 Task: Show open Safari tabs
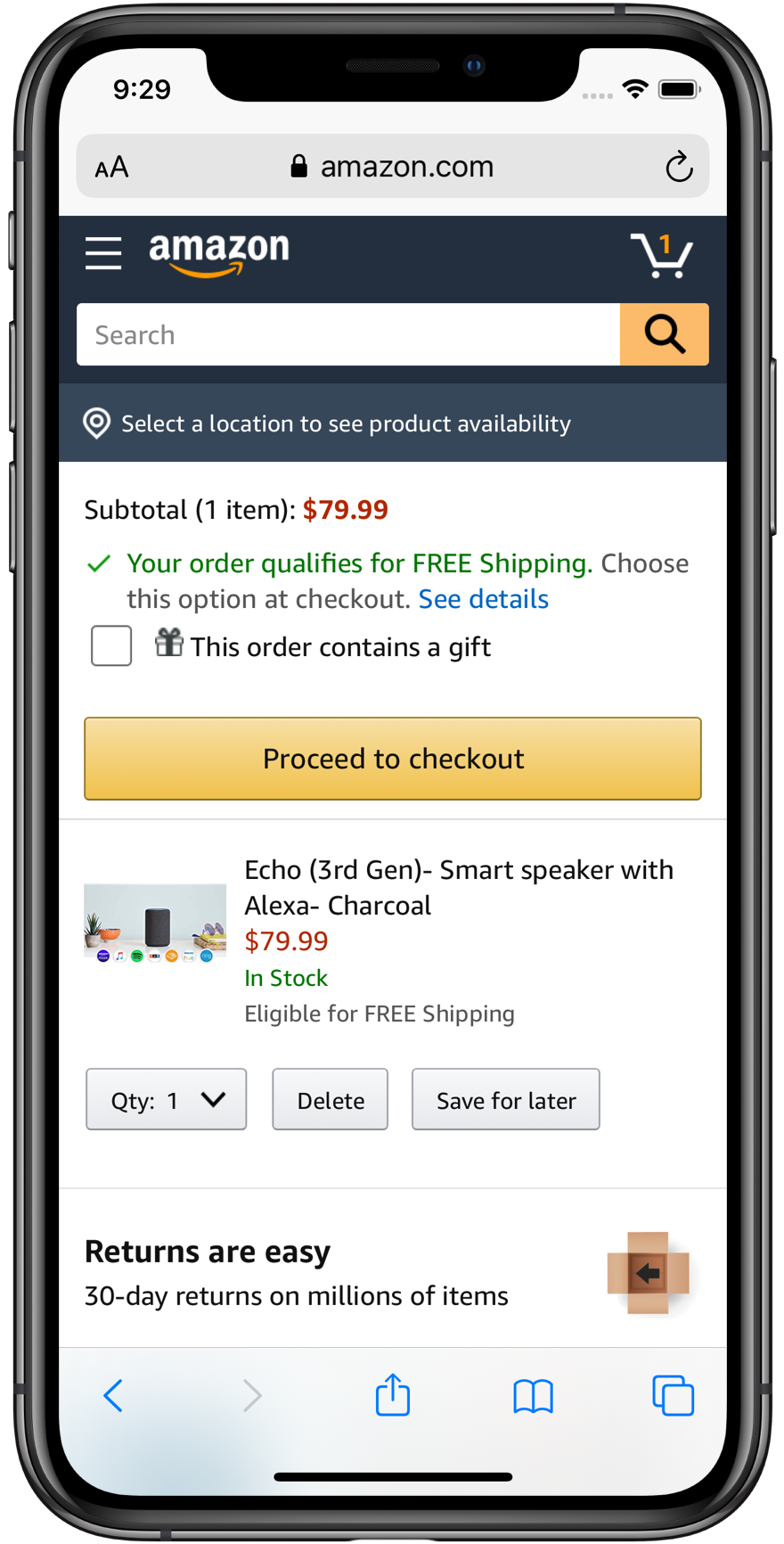[x=673, y=1395]
